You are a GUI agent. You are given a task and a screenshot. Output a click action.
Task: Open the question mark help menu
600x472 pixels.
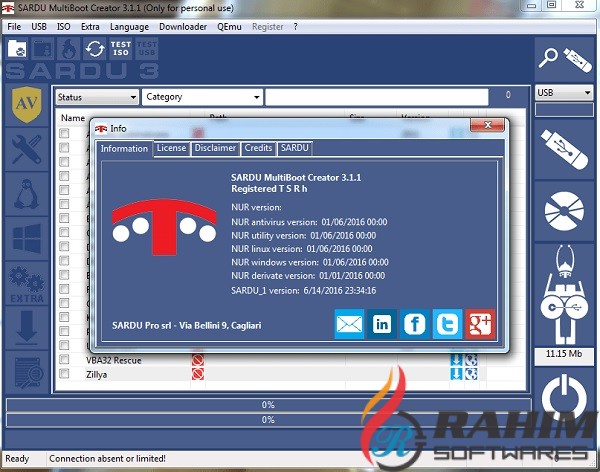295,27
